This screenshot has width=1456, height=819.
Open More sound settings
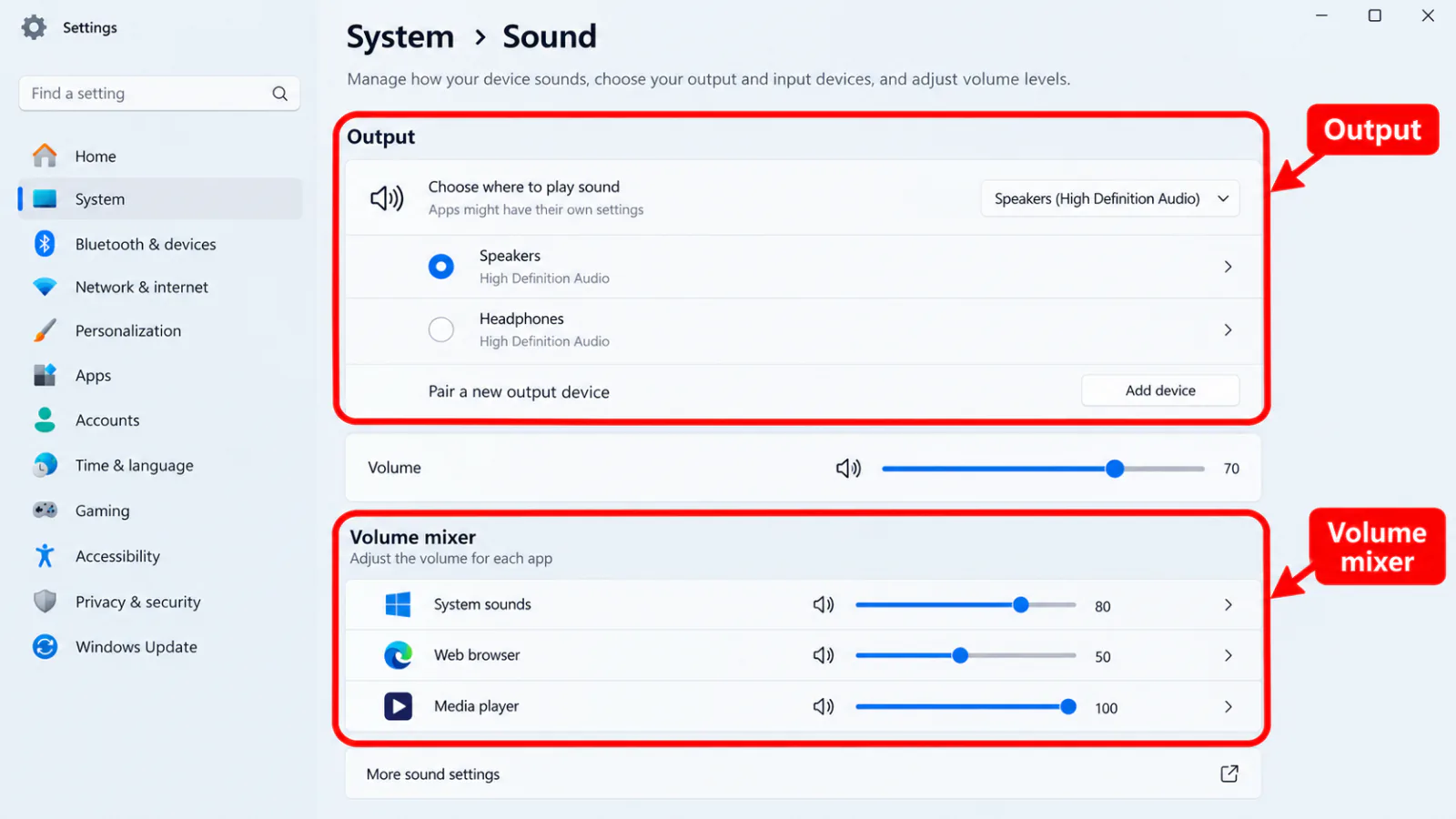804,773
